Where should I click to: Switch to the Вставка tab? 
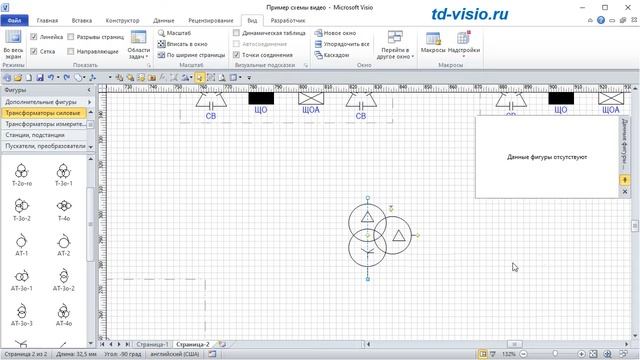click(x=82, y=20)
